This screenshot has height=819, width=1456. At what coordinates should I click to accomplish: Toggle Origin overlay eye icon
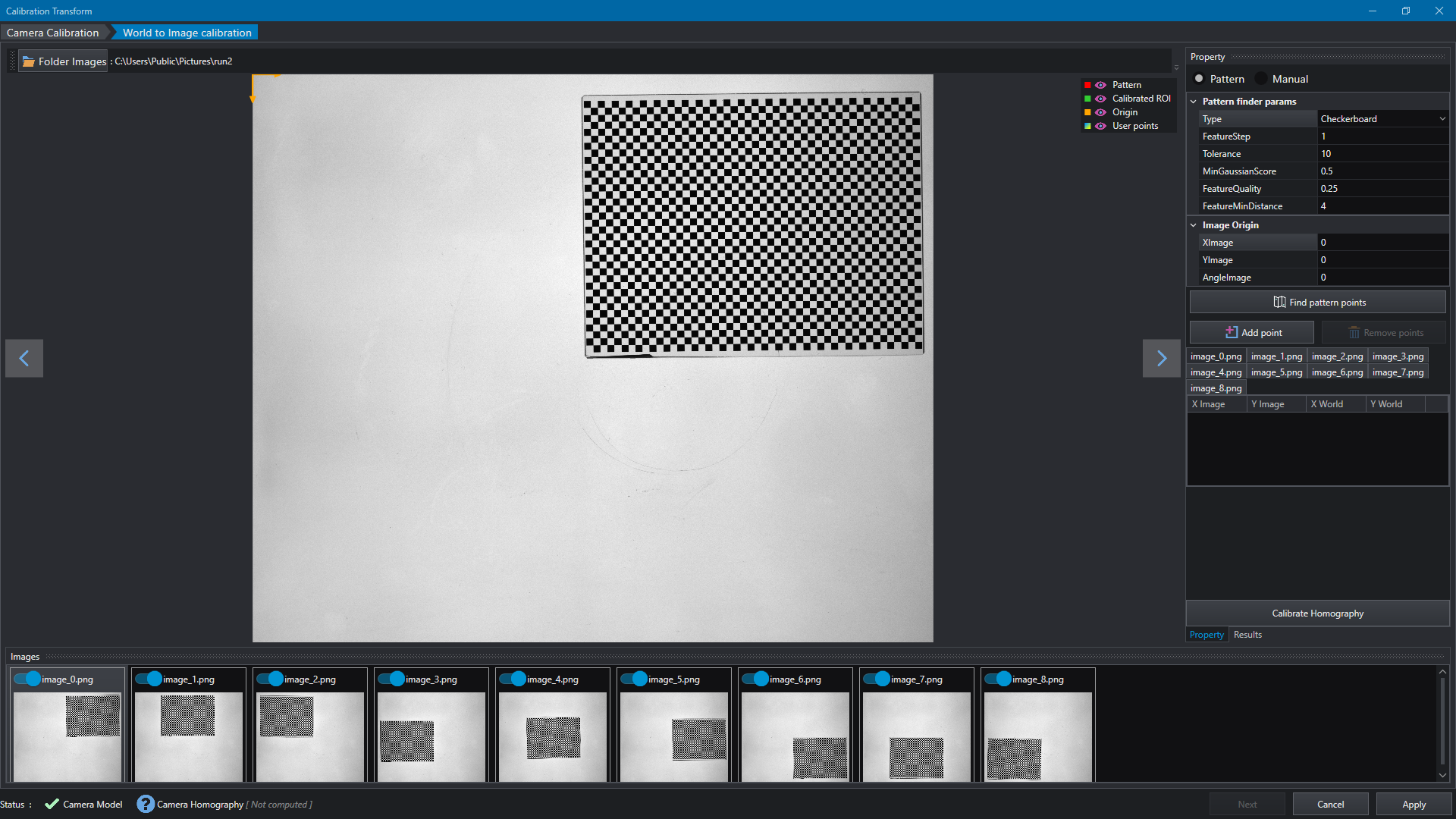[x=1100, y=112]
